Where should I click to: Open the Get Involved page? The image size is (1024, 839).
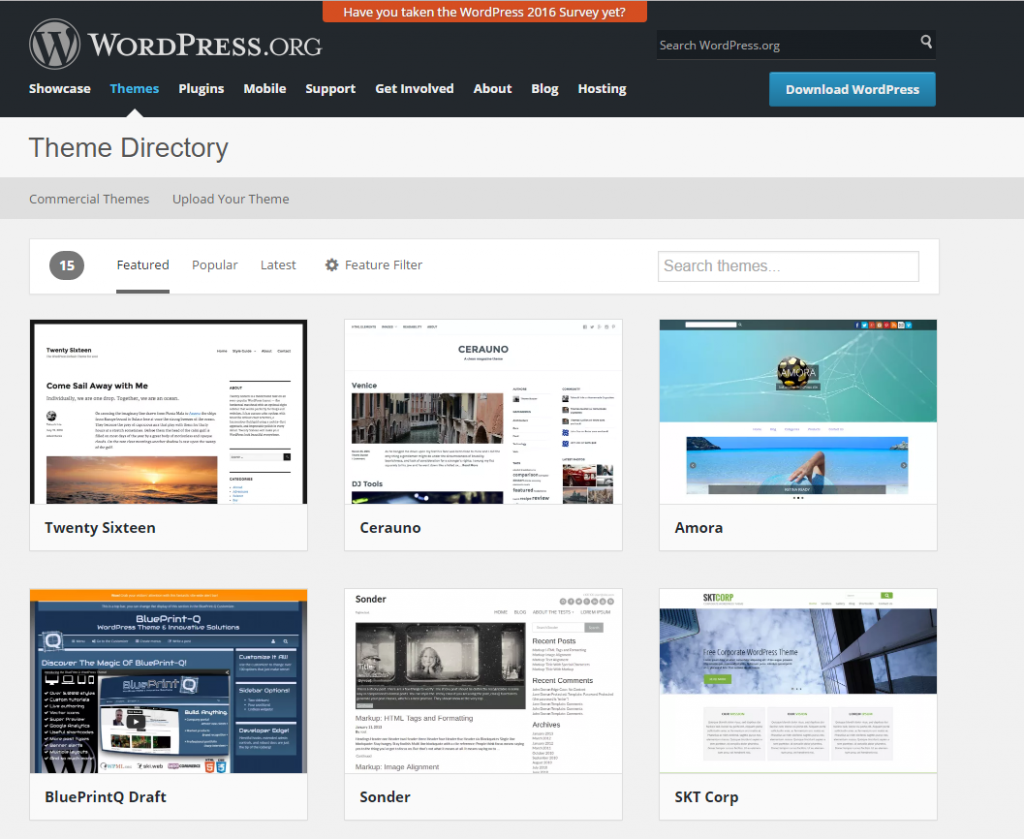click(x=414, y=89)
